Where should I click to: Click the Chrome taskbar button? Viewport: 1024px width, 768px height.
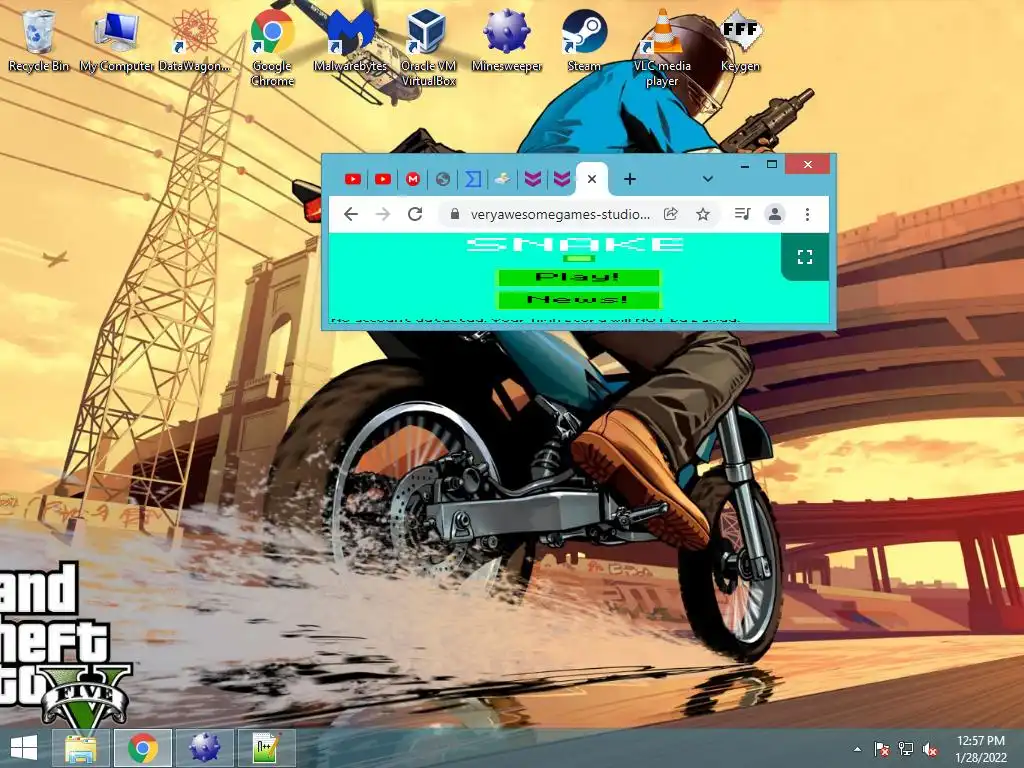[142, 748]
